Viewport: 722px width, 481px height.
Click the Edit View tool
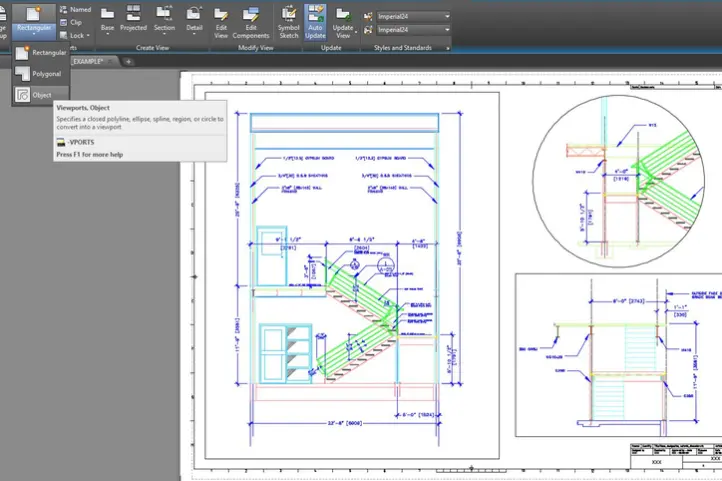pyautogui.click(x=221, y=22)
